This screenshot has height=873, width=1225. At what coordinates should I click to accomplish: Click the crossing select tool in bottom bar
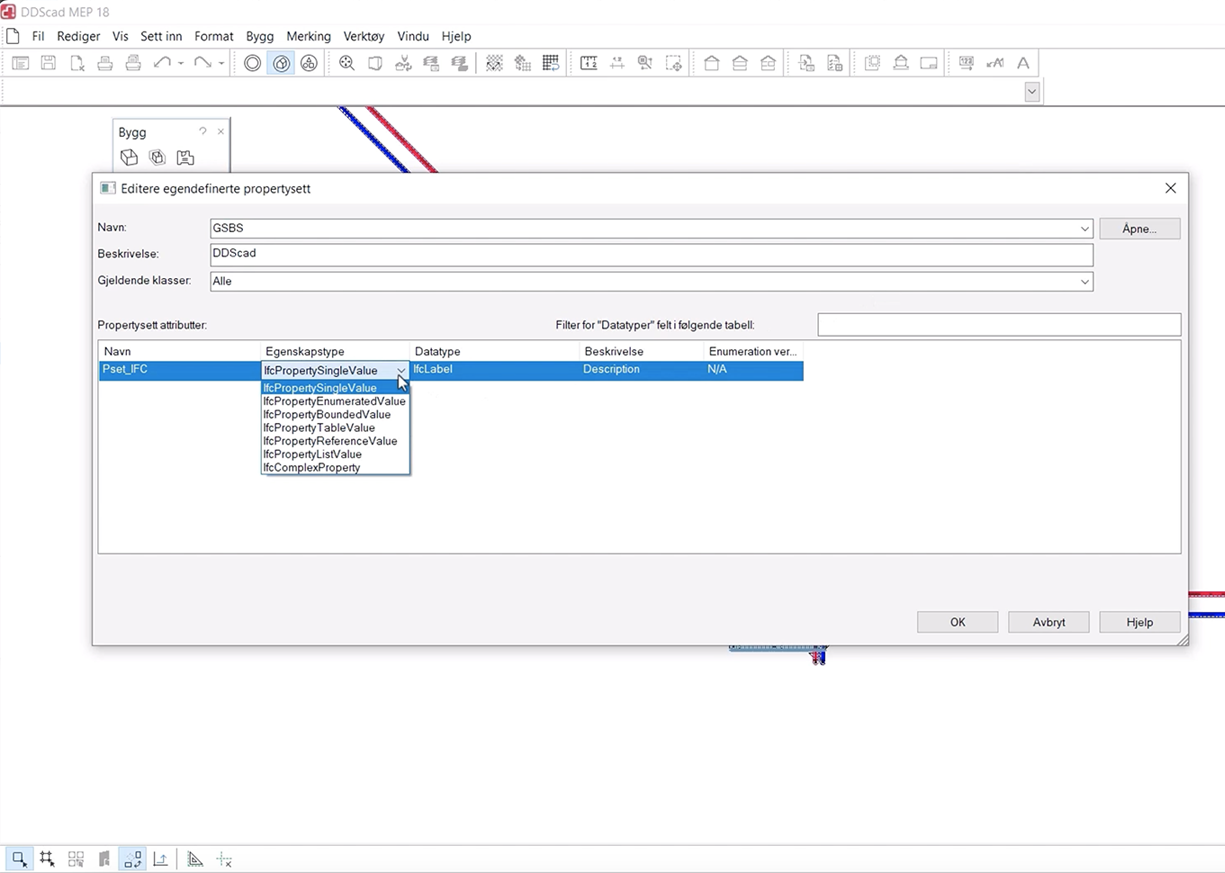(x=47, y=859)
